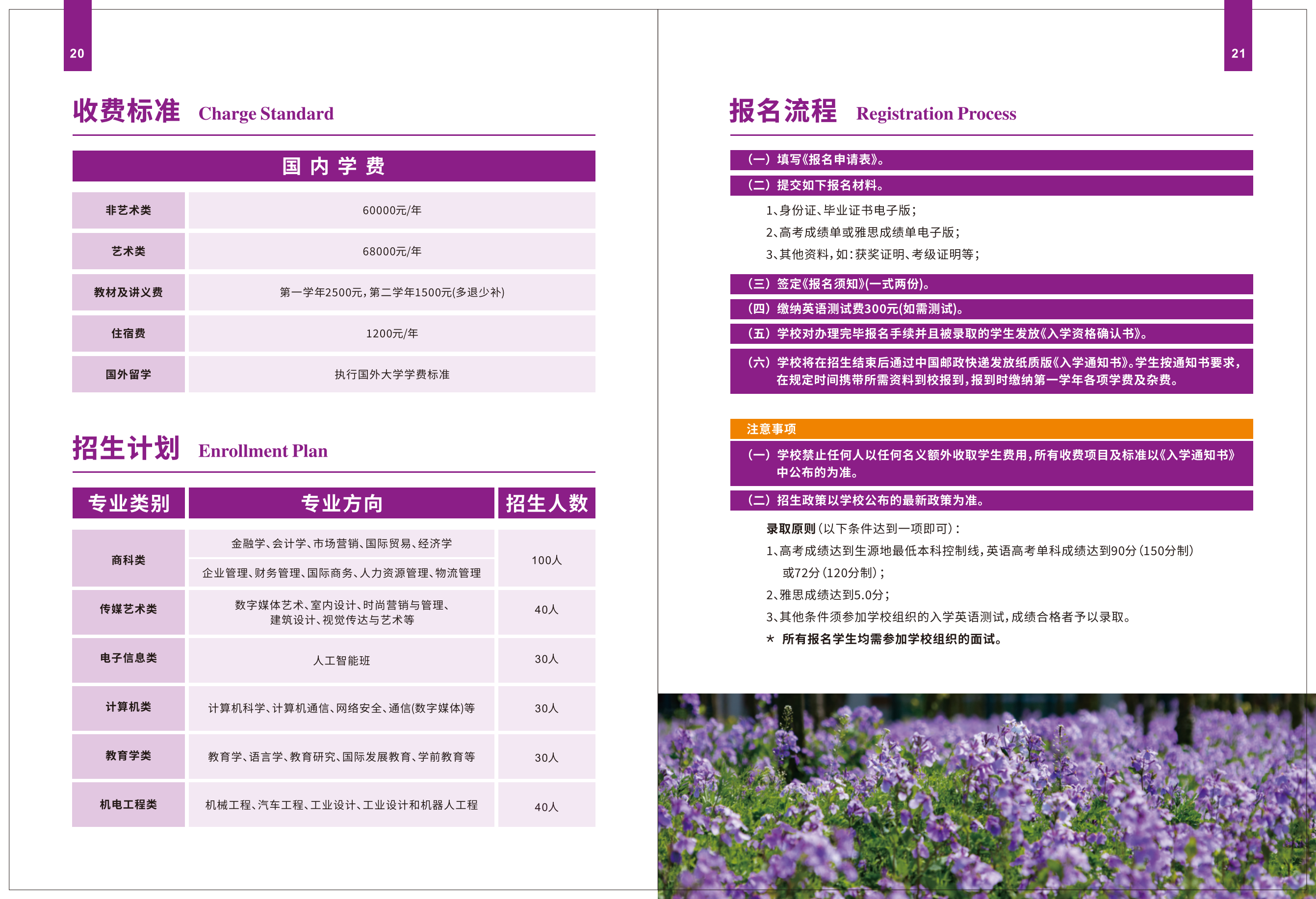Click the starred 面试 notice line
Viewport: 1316px width, 899px height.
[x=884, y=639]
